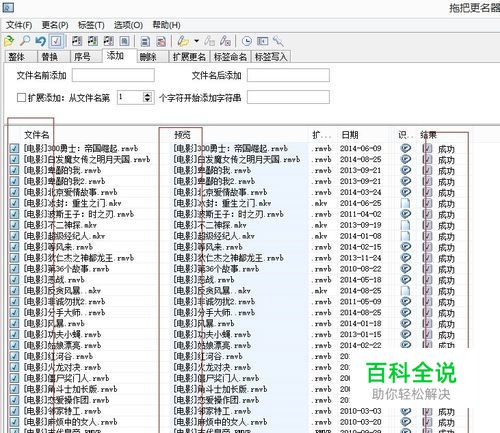Viewport: 500px width, 433px height.
Task: Uncheck the 卑鄙的我2.rmvb file checkbox
Action: (x=14, y=181)
